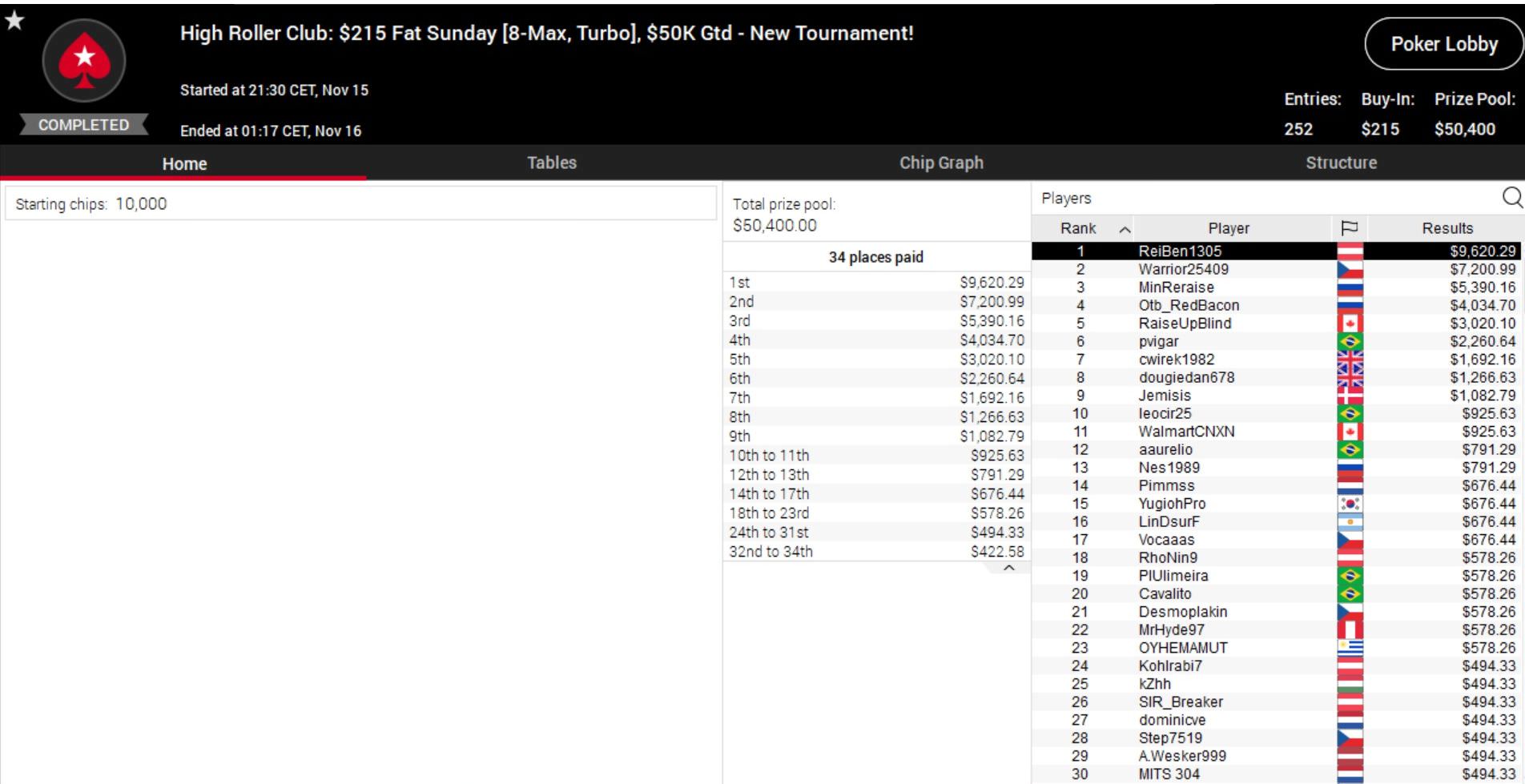Sort by the Results column header
The width and height of the screenshot is (1525, 784).
pos(1447,228)
